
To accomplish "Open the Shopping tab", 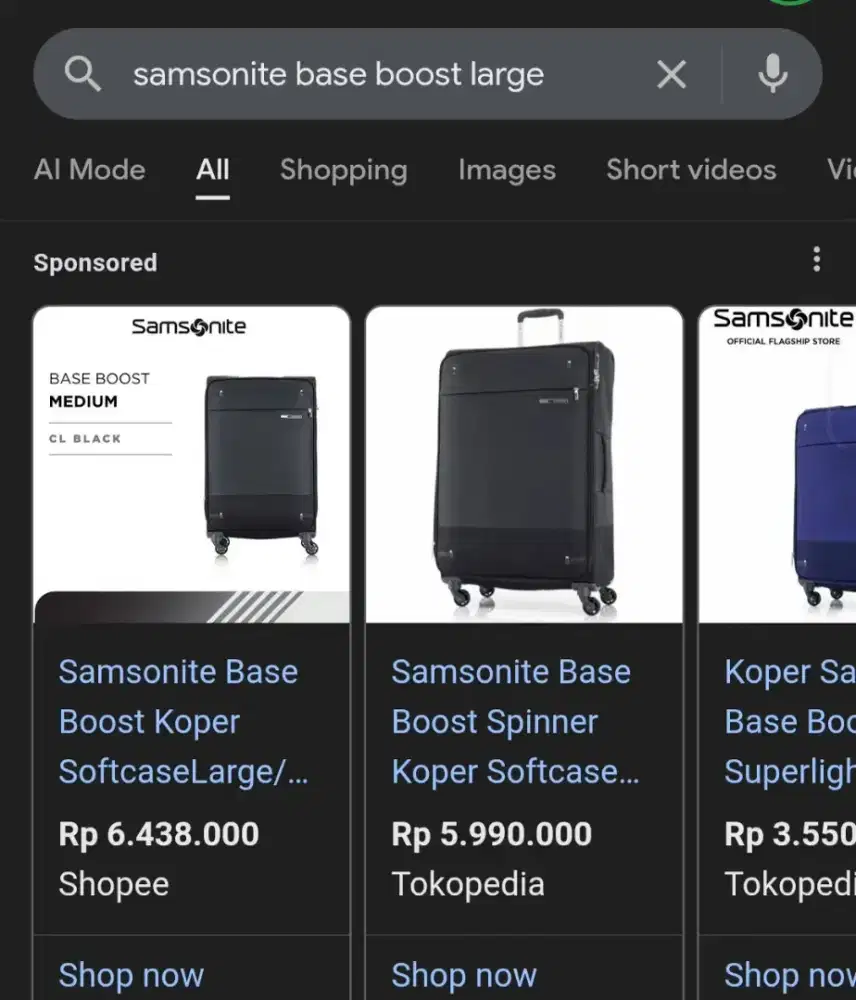I will (x=343, y=170).
